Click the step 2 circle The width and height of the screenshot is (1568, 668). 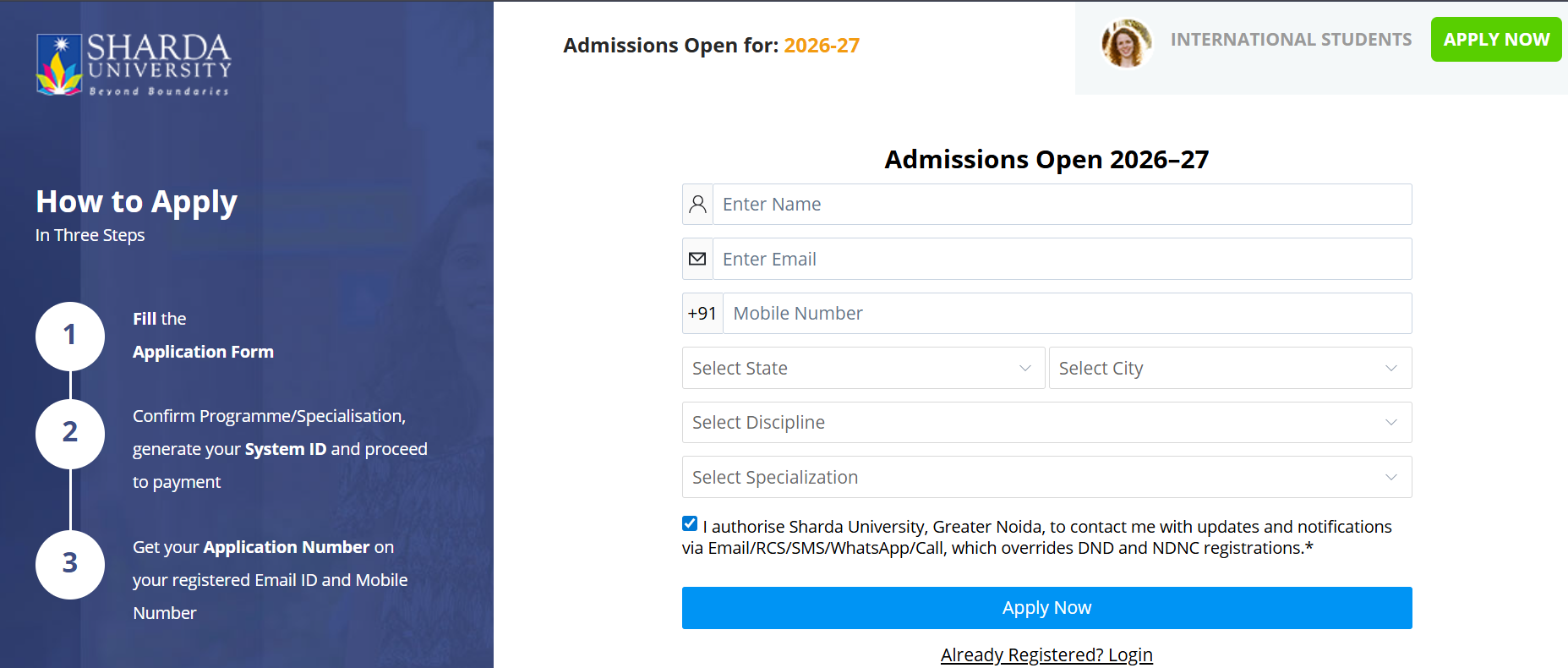click(x=70, y=433)
